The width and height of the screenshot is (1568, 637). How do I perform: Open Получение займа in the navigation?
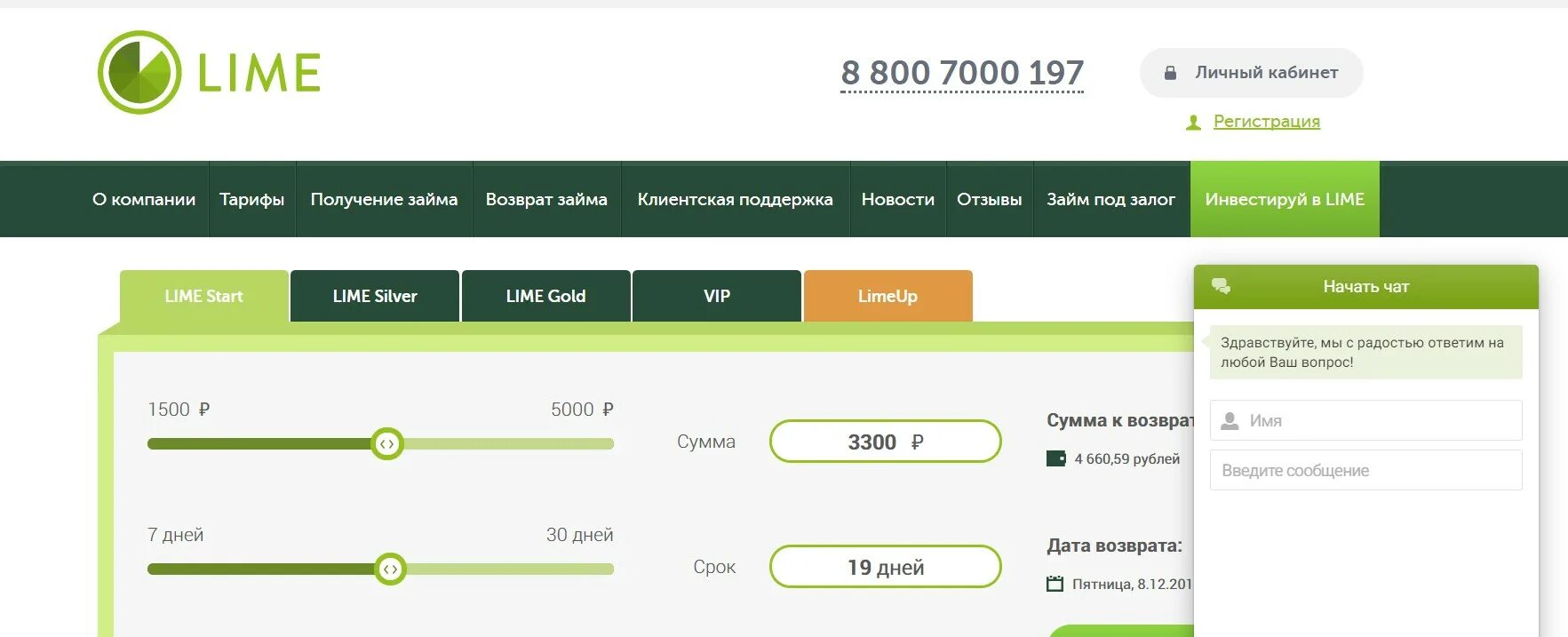(384, 199)
